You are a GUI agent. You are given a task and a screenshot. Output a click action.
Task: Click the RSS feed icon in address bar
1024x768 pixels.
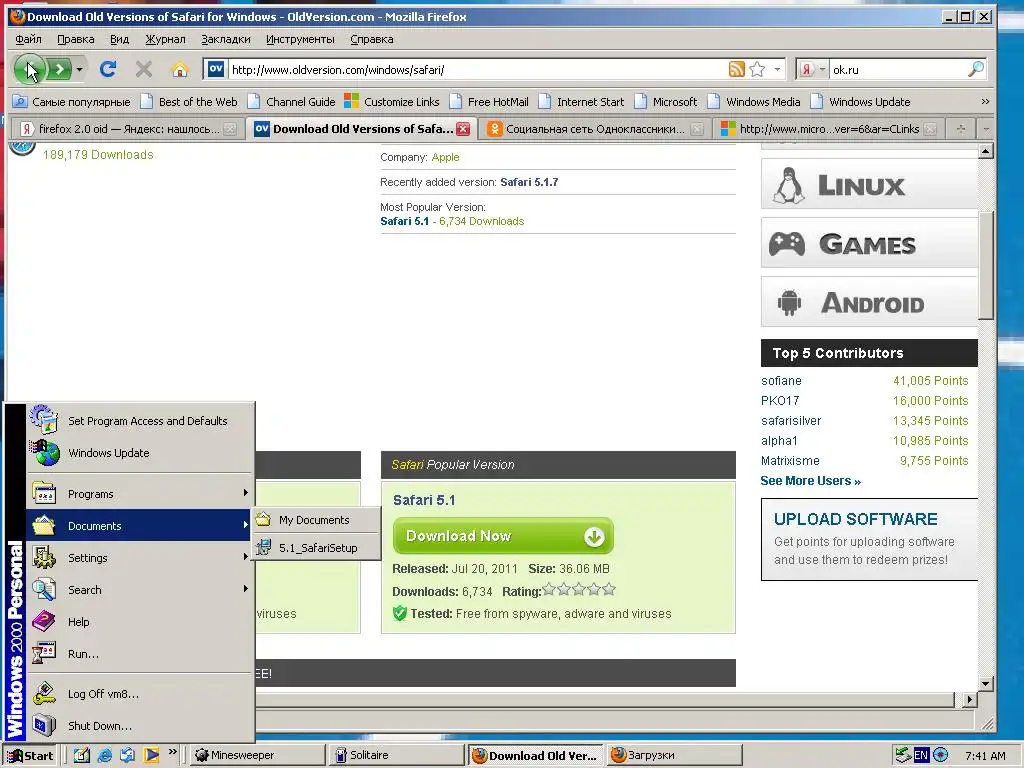[x=737, y=69]
